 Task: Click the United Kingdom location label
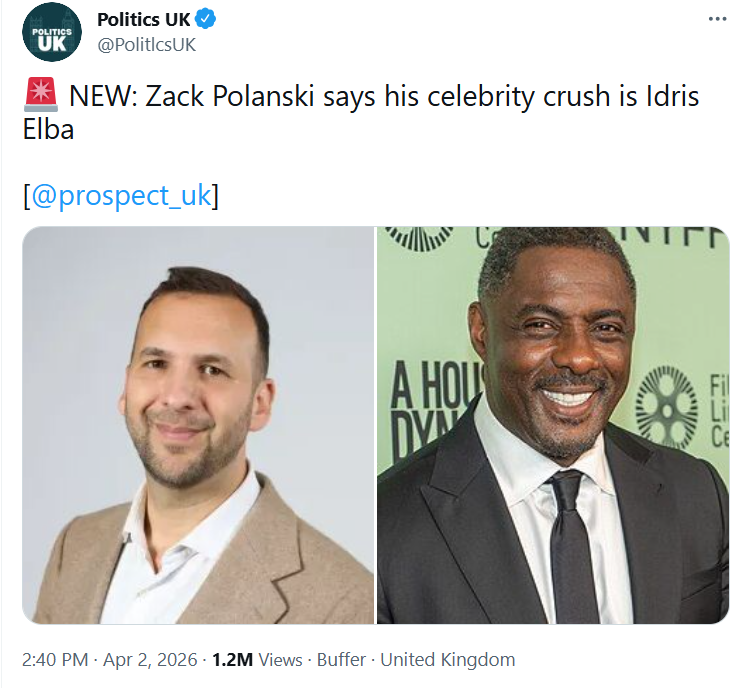click(x=450, y=660)
